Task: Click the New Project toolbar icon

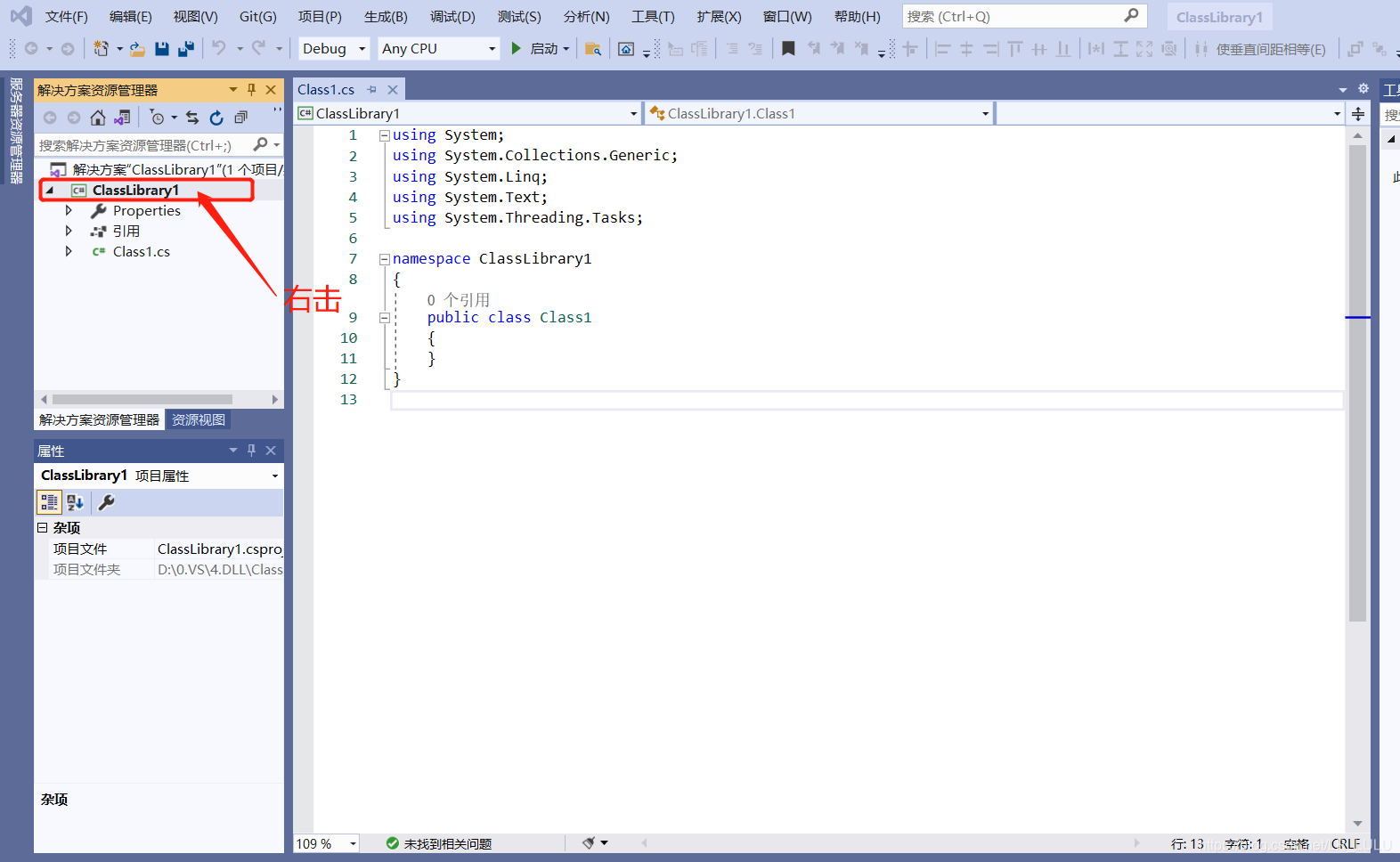Action: click(102, 49)
